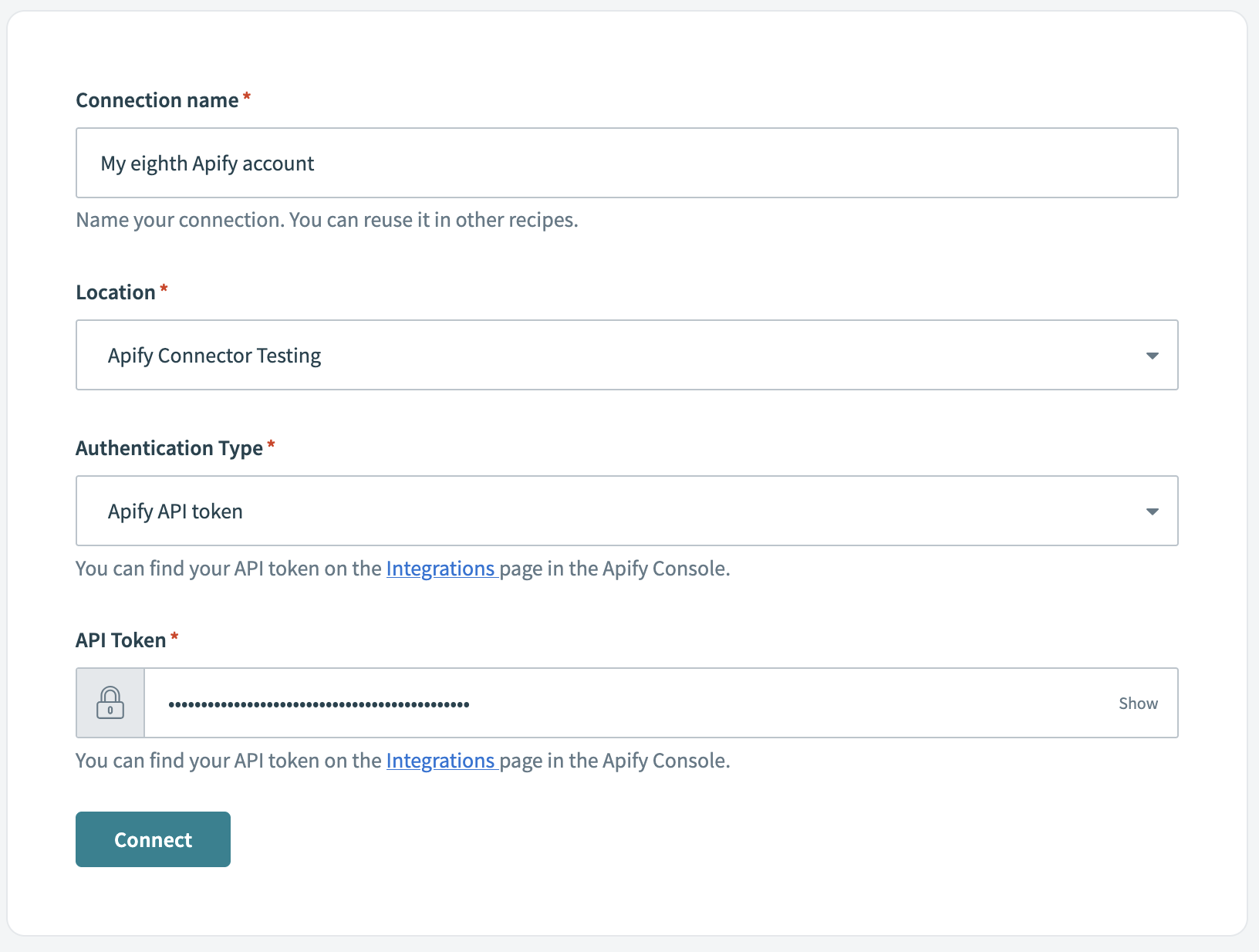Click the Location field label
This screenshot has height=952, width=1259.
point(116,292)
